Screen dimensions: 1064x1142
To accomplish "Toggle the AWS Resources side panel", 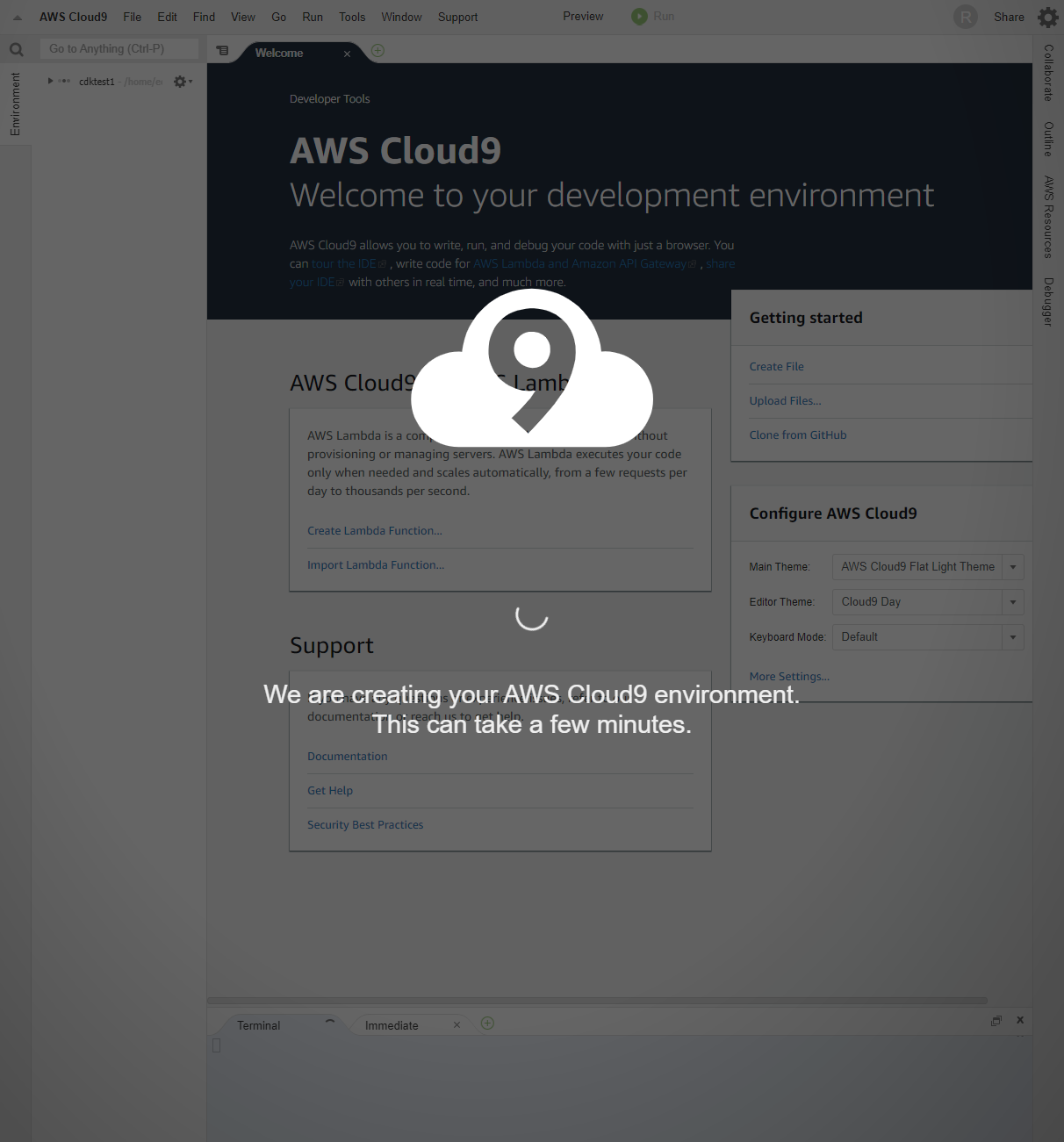I will pos(1048,217).
